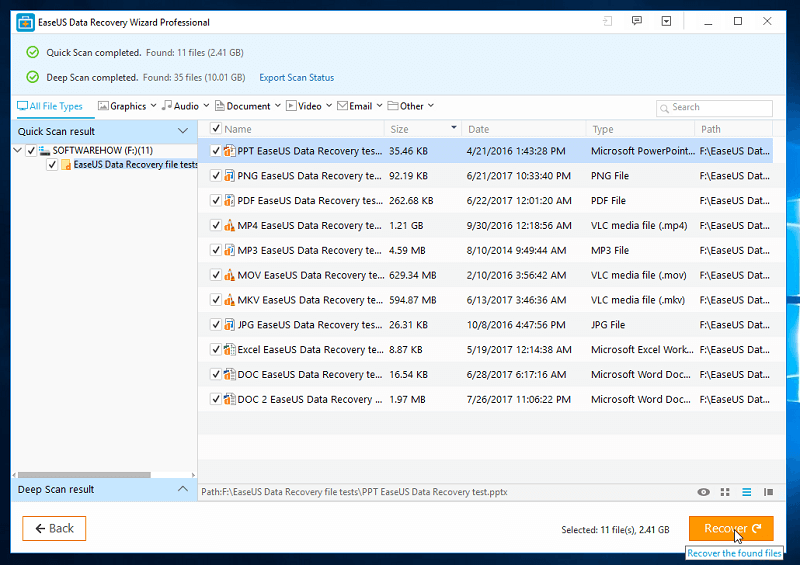
Task: Click the EaseUS file tests folder icon
Action: 66,165
